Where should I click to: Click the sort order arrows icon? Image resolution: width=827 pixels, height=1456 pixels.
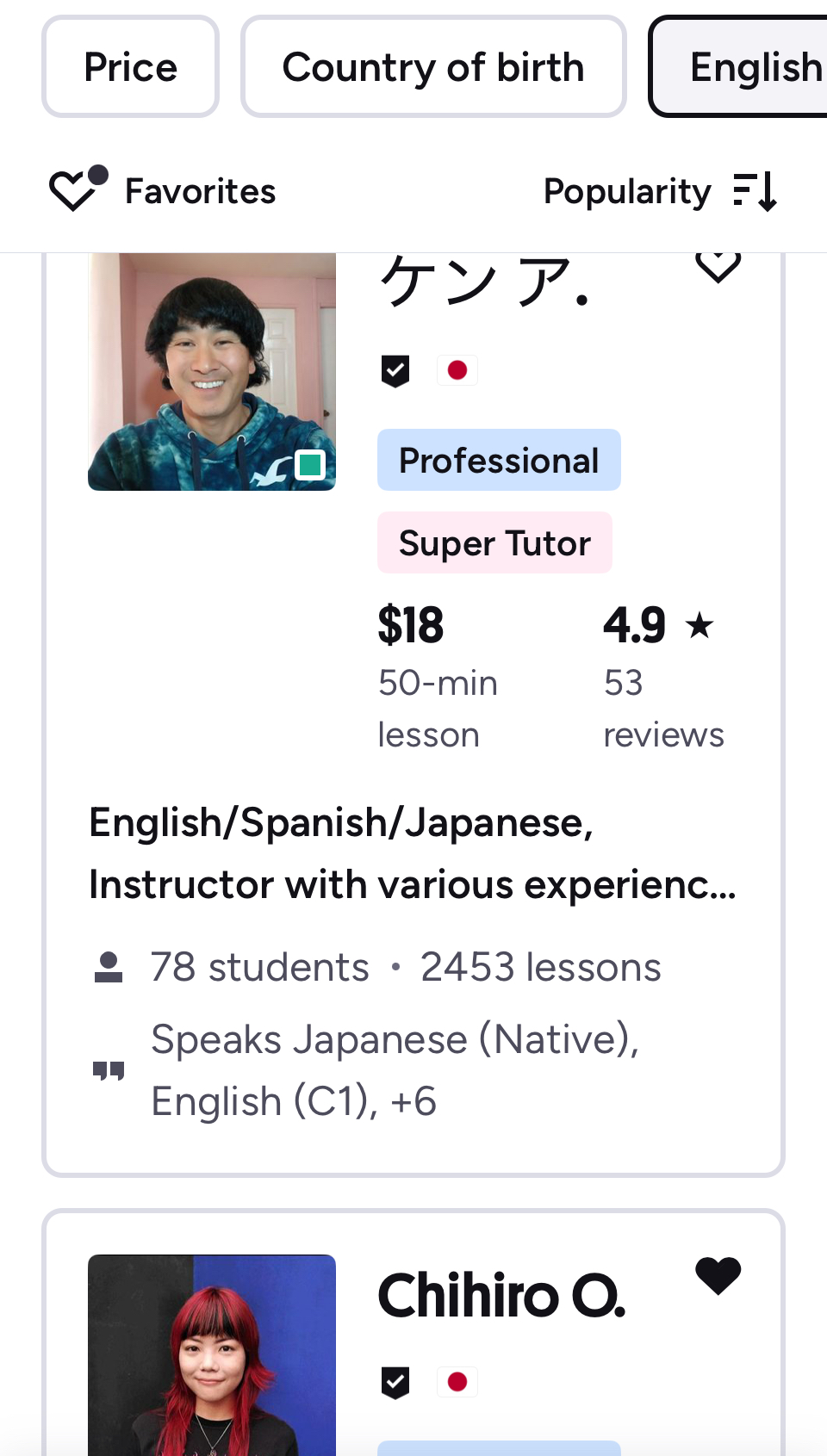tap(755, 191)
